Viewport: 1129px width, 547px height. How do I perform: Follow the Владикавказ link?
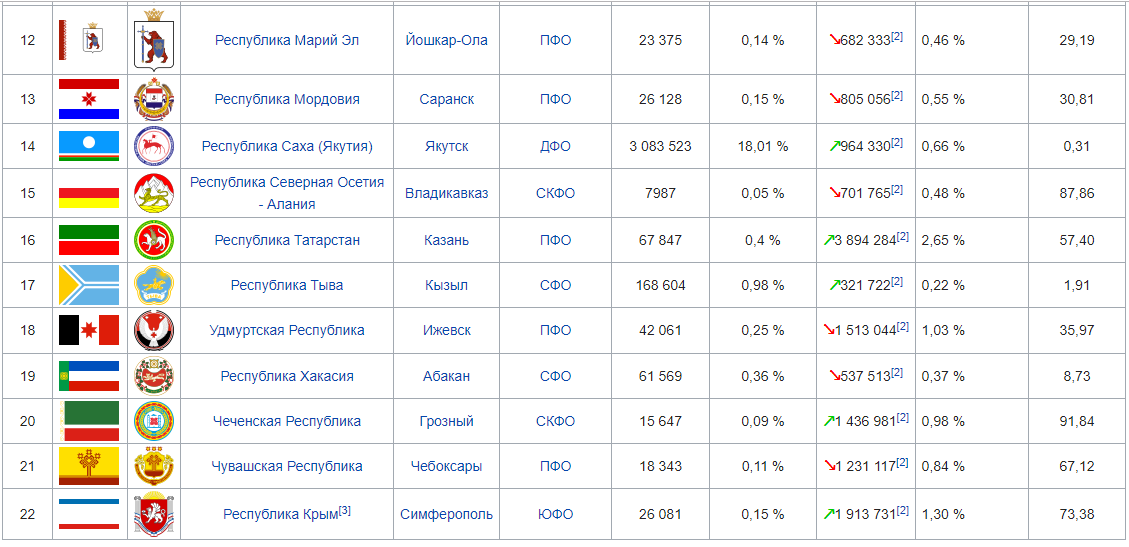[x=446, y=193]
